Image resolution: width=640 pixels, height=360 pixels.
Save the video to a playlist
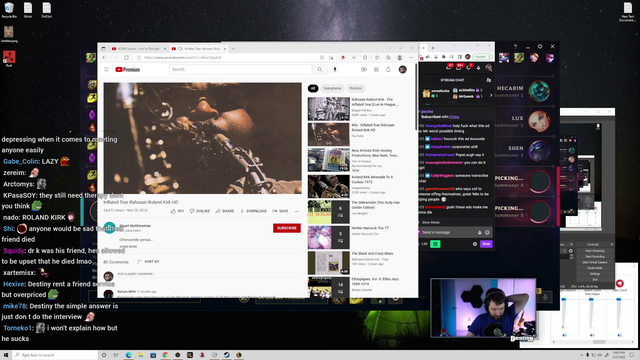point(280,211)
